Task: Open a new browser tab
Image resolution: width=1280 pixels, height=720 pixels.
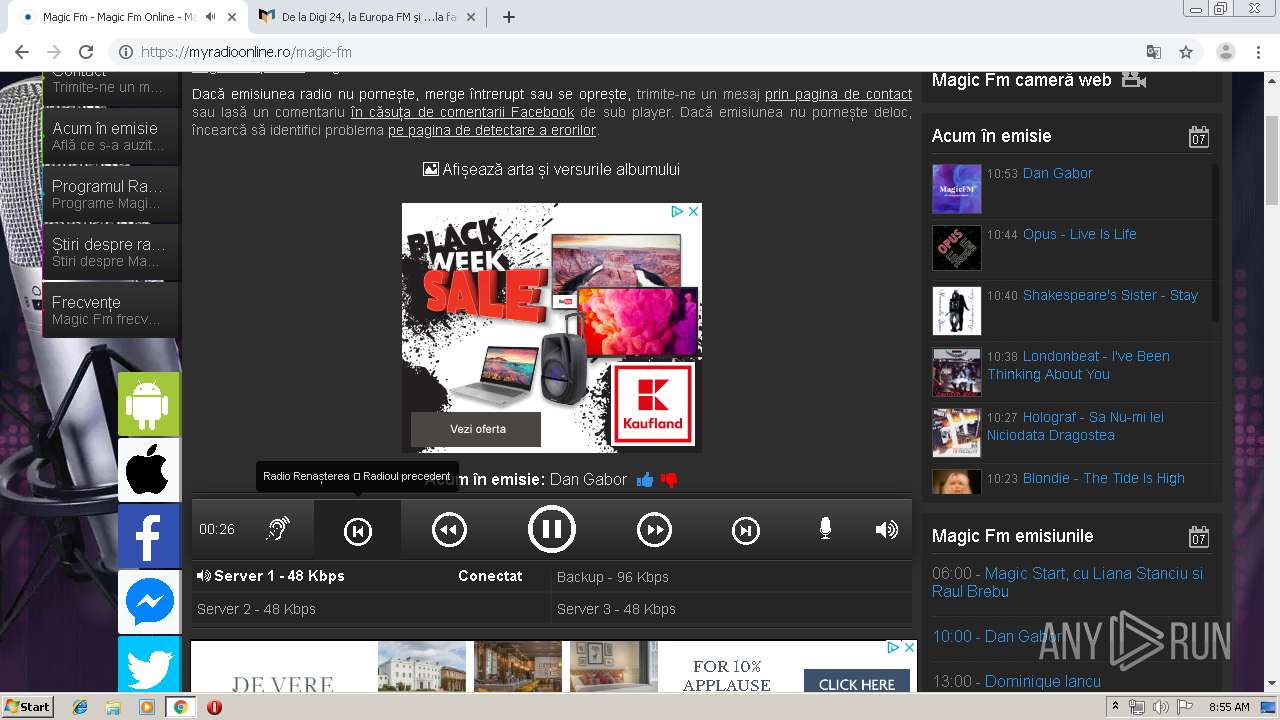Action: [508, 17]
